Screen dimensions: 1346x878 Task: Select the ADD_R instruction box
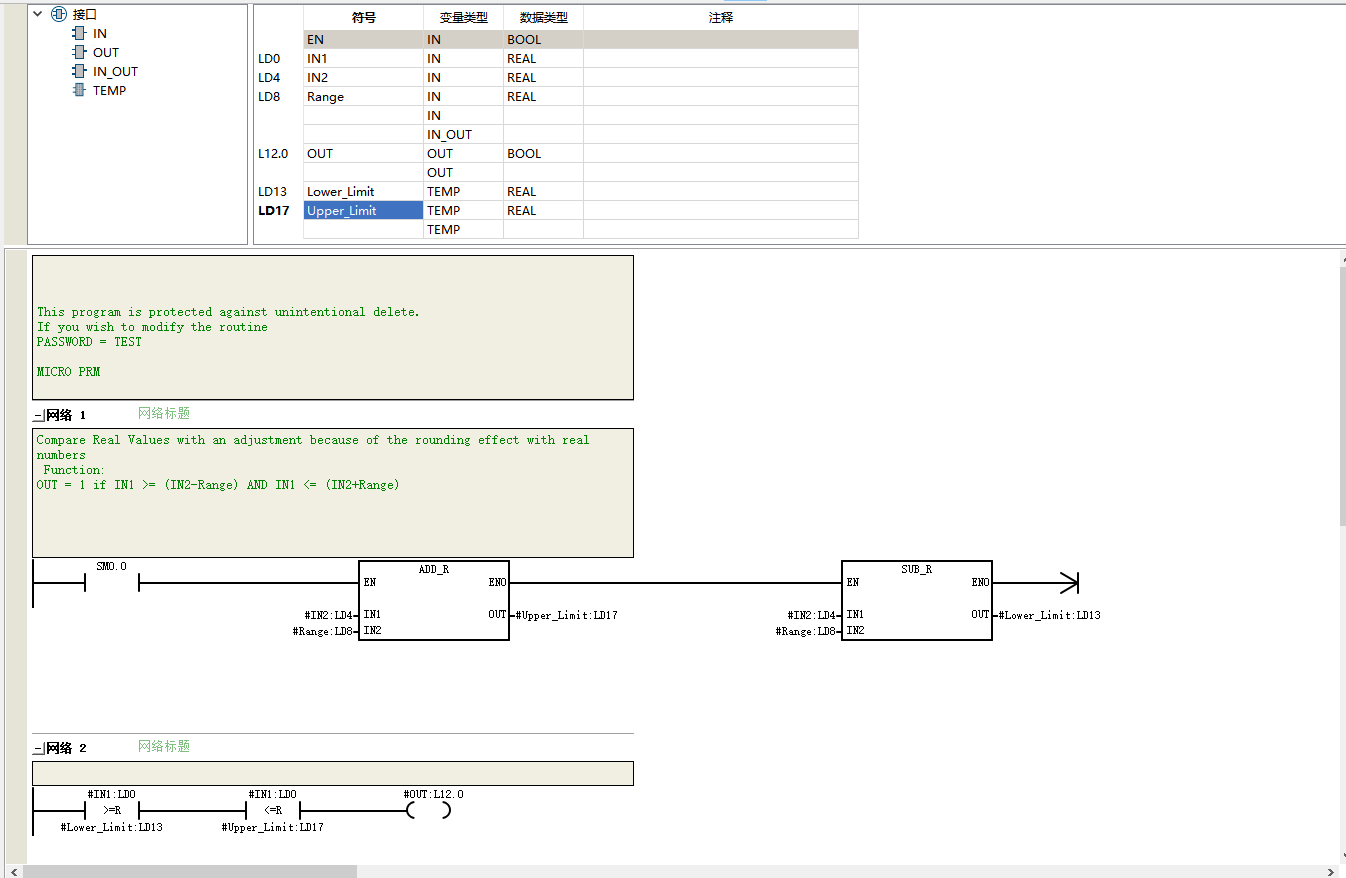[x=434, y=600]
